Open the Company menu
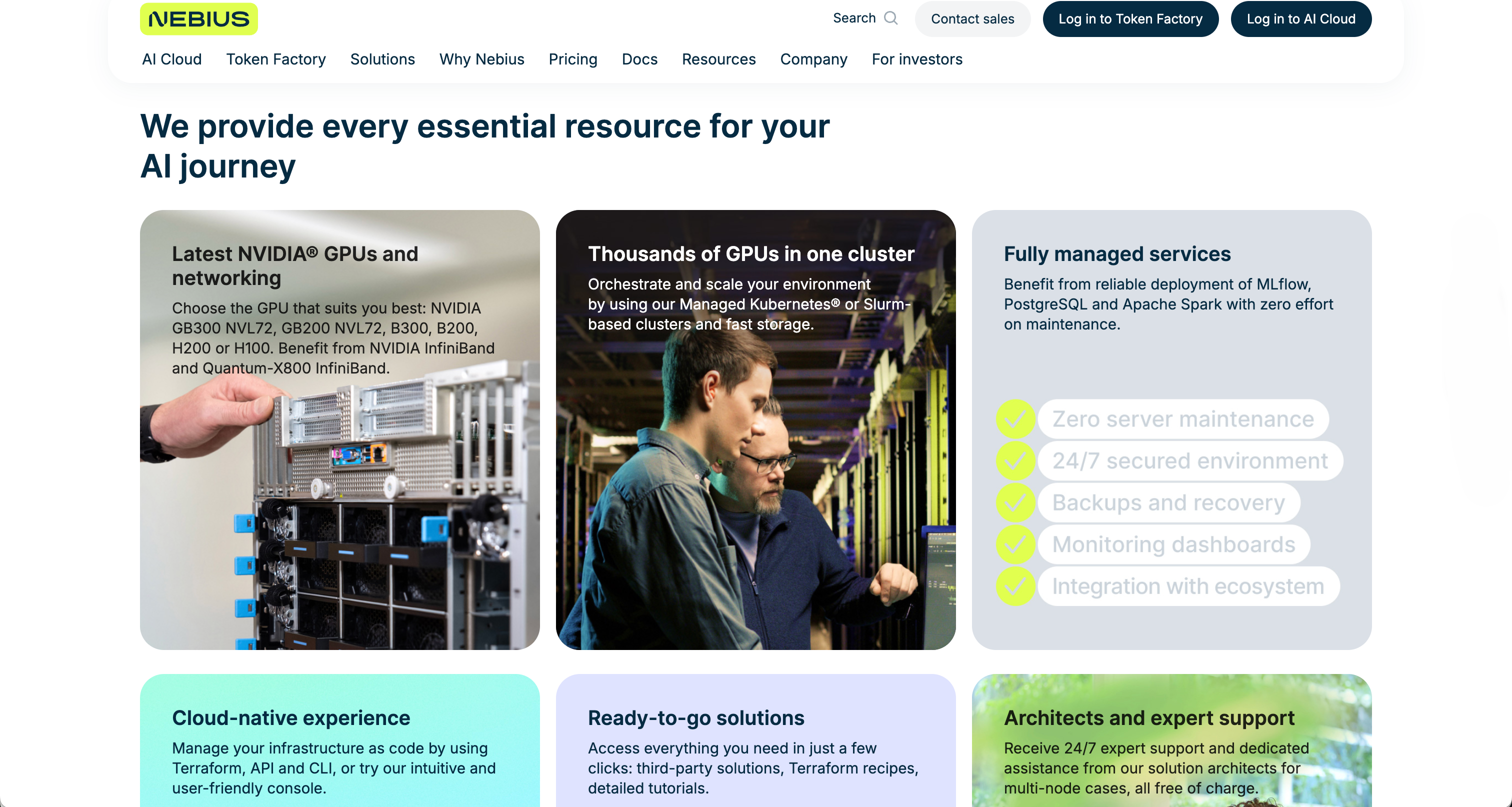The height and width of the screenshot is (807, 1512). 813,59
